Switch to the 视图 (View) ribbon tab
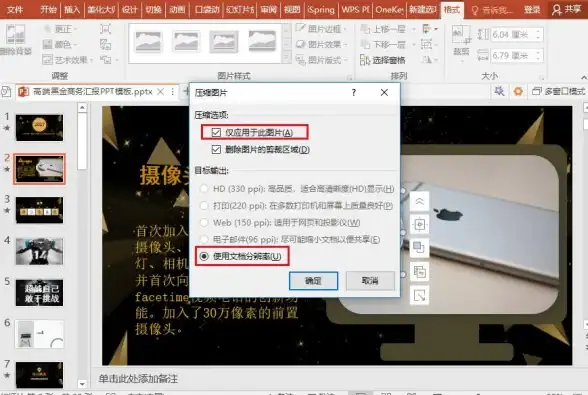 [x=292, y=9]
